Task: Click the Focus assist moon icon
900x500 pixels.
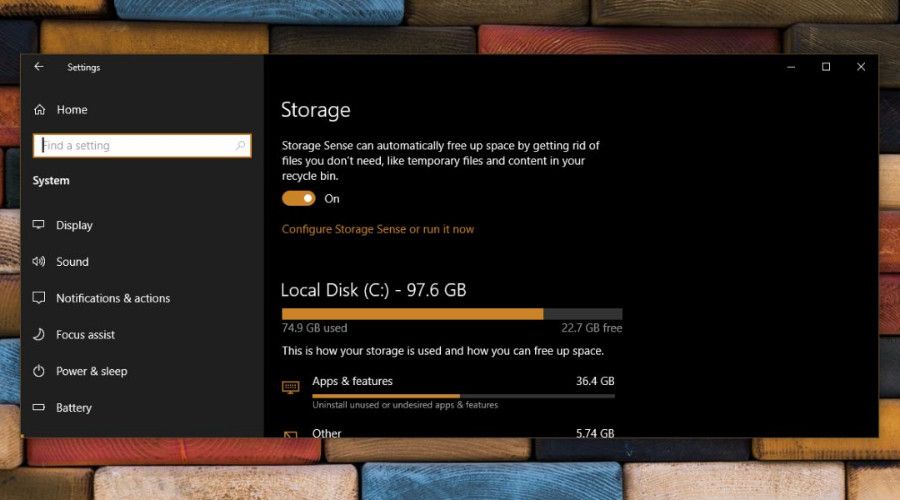Action: (39, 335)
